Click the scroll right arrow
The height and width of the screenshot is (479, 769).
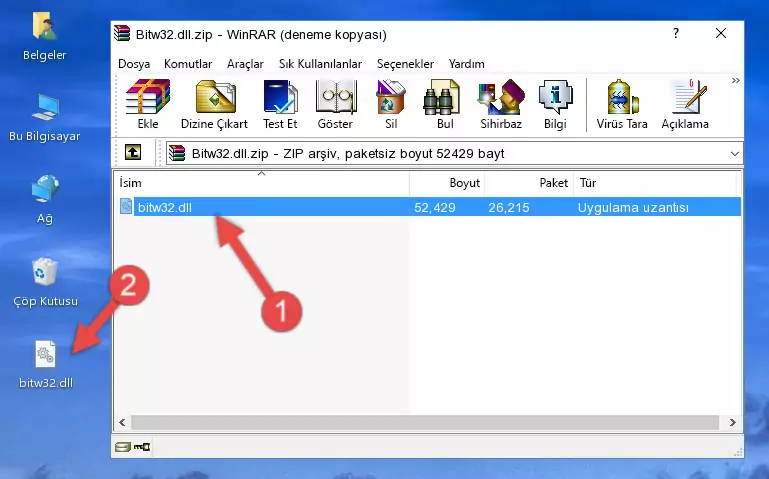(x=732, y=422)
